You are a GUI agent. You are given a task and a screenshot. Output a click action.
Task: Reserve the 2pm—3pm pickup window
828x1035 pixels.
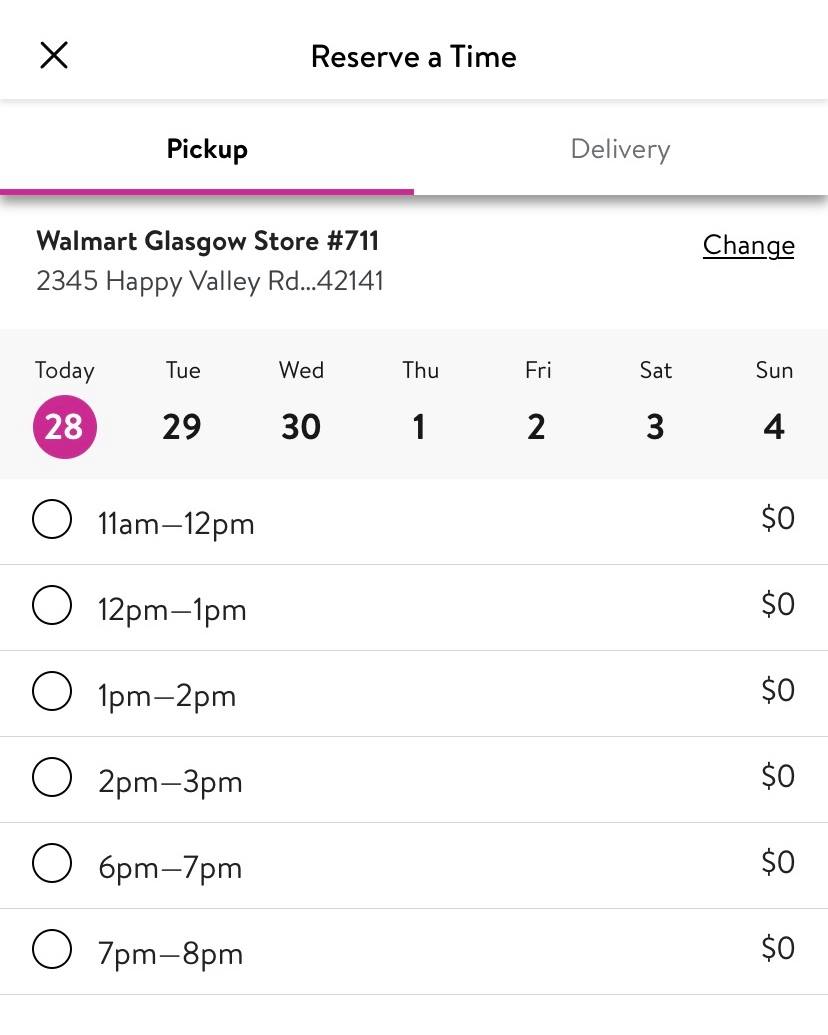(52, 778)
